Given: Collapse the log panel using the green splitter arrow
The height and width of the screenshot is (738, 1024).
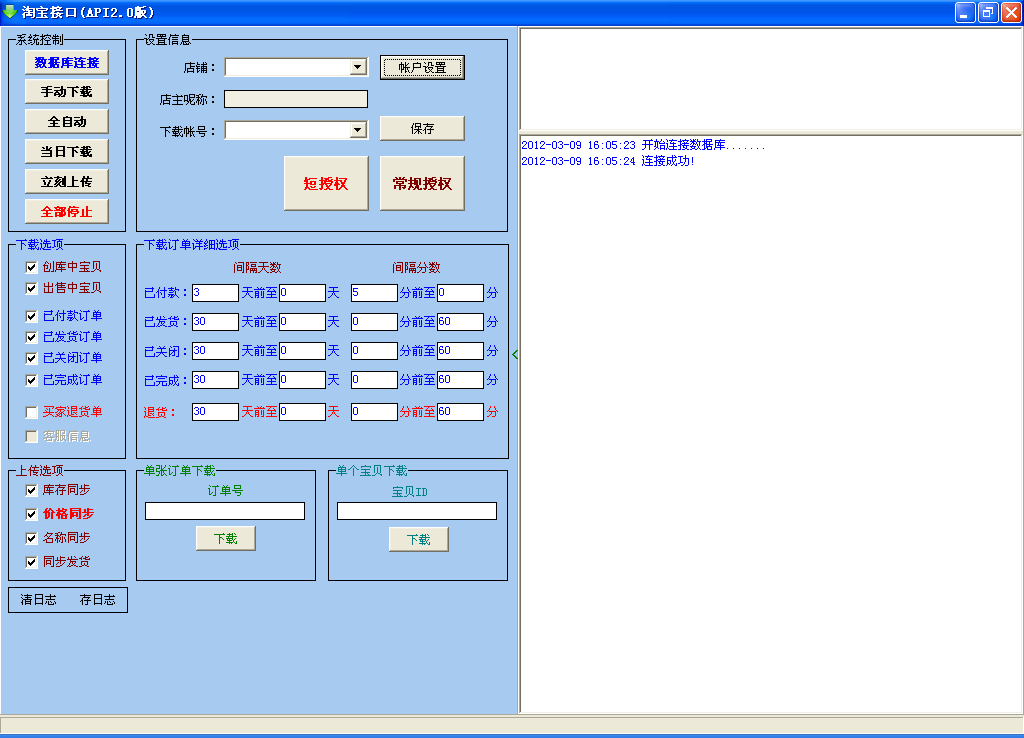Looking at the screenshot, I should tap(515, 354).
